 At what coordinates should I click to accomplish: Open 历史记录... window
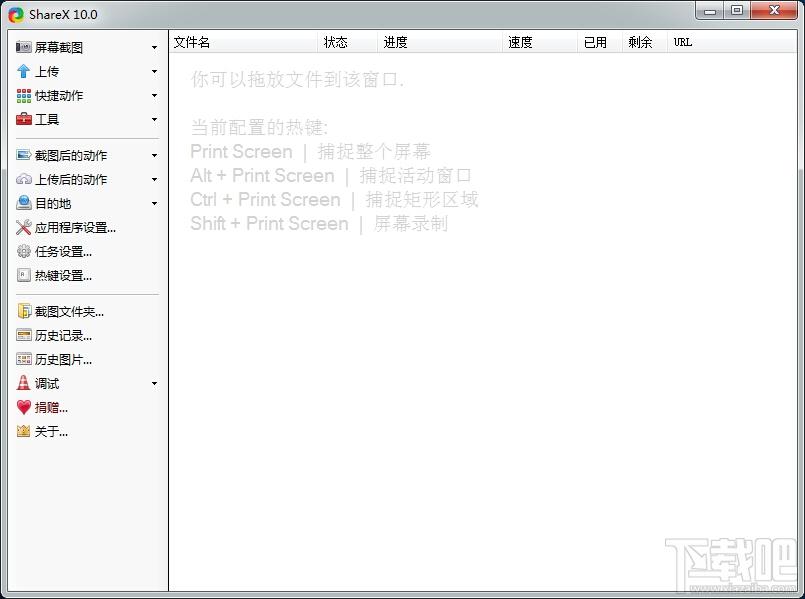[63, 336]
